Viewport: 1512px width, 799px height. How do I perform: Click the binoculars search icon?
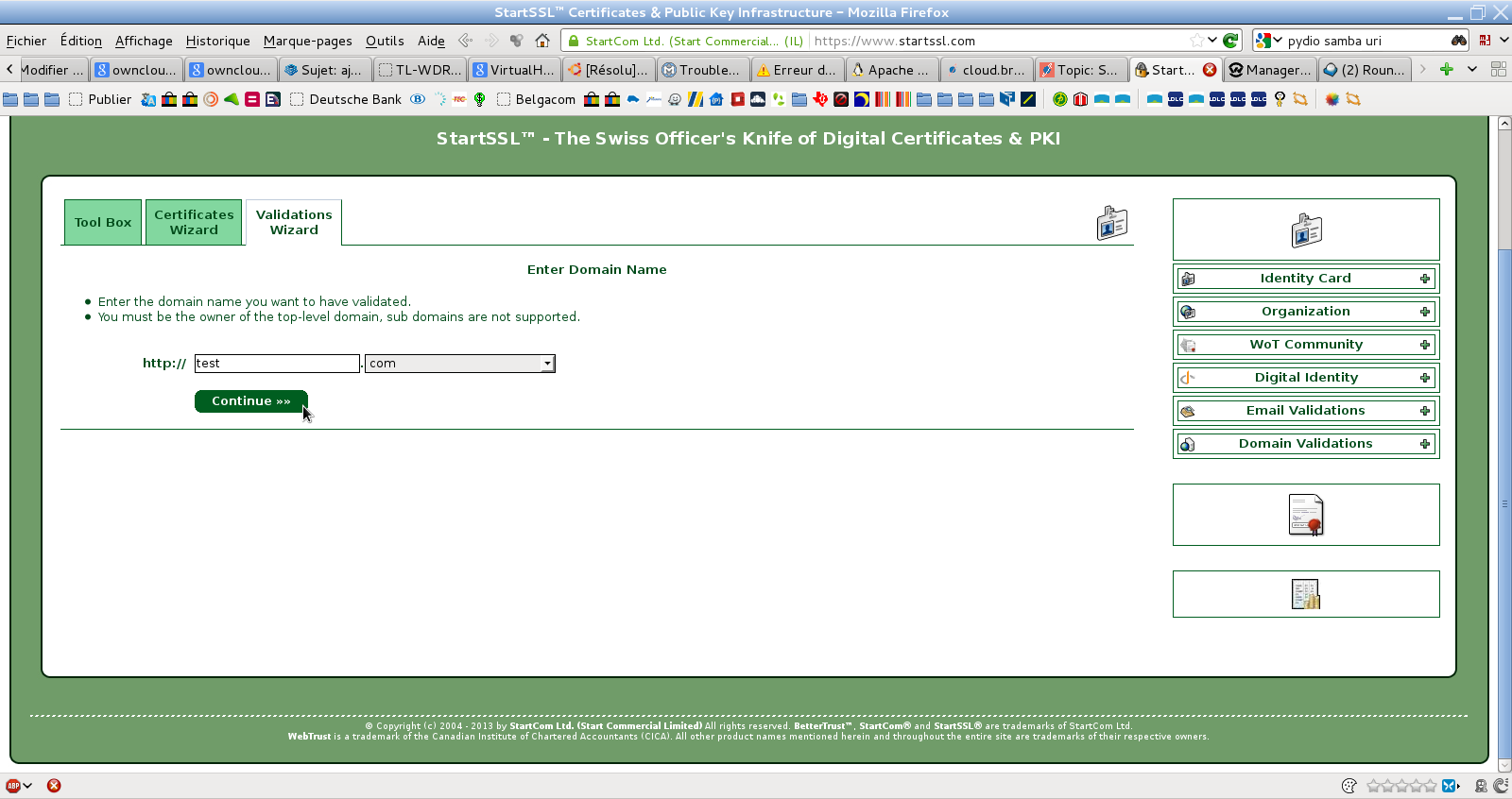(1459, 41)
